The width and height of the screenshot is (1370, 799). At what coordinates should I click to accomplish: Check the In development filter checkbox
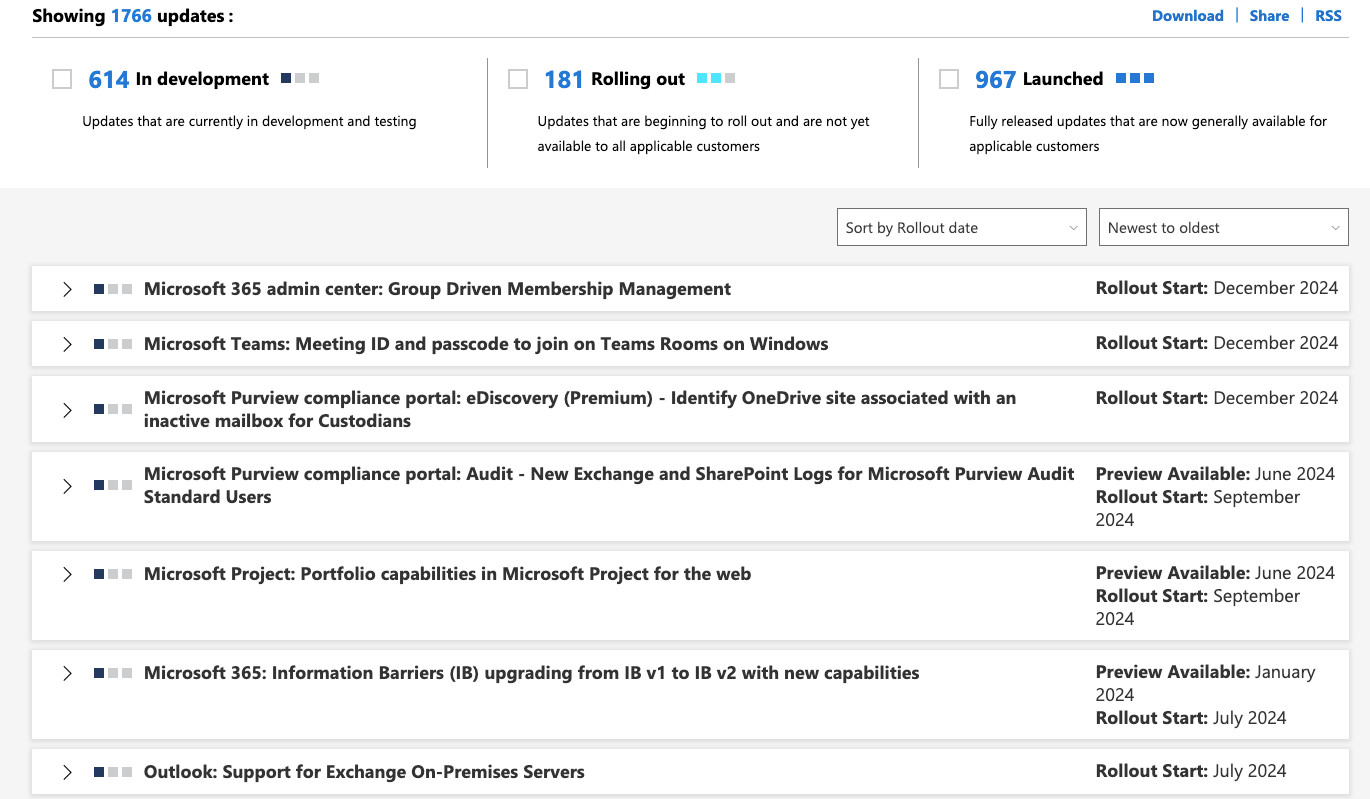(62, 79)
